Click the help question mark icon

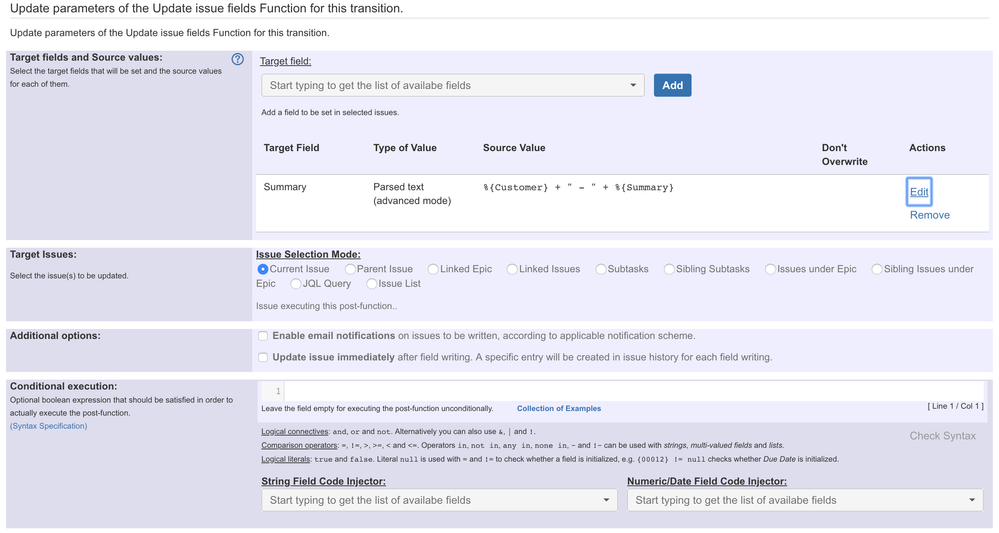[x=237, y=59]
